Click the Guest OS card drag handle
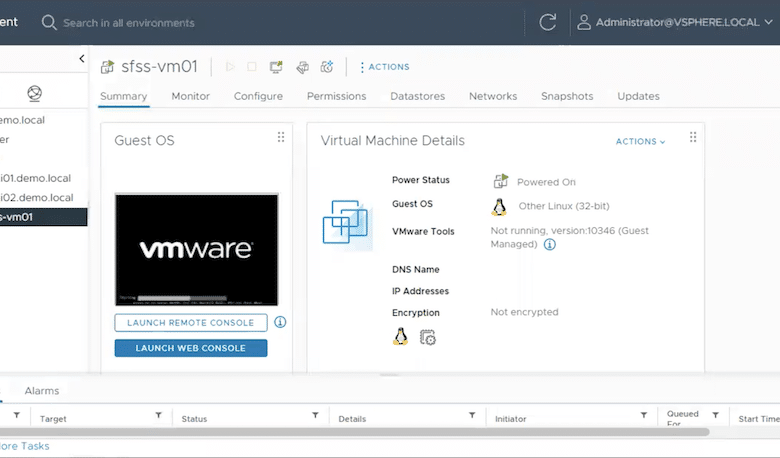Viewport: 780px width, 458px height. (281, 137)
